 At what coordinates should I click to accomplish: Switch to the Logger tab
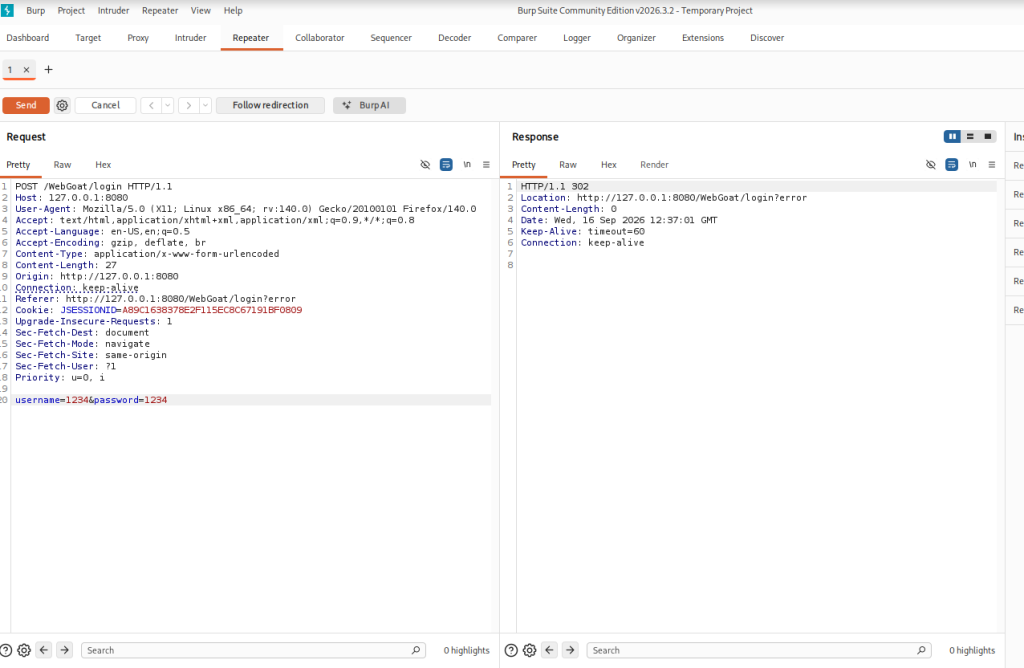click(x=577, y=38)
